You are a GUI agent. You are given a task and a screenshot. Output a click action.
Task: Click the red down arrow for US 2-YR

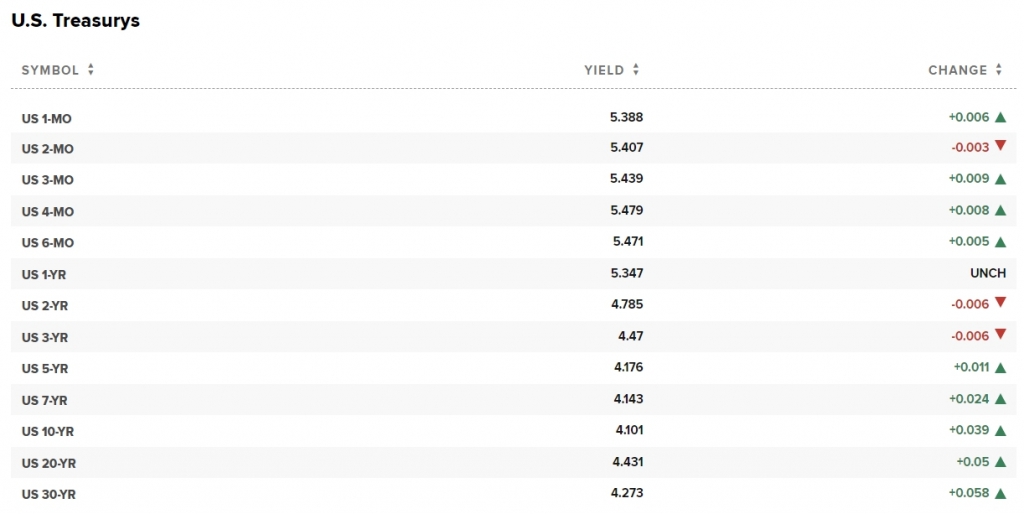coord(1000,303)
